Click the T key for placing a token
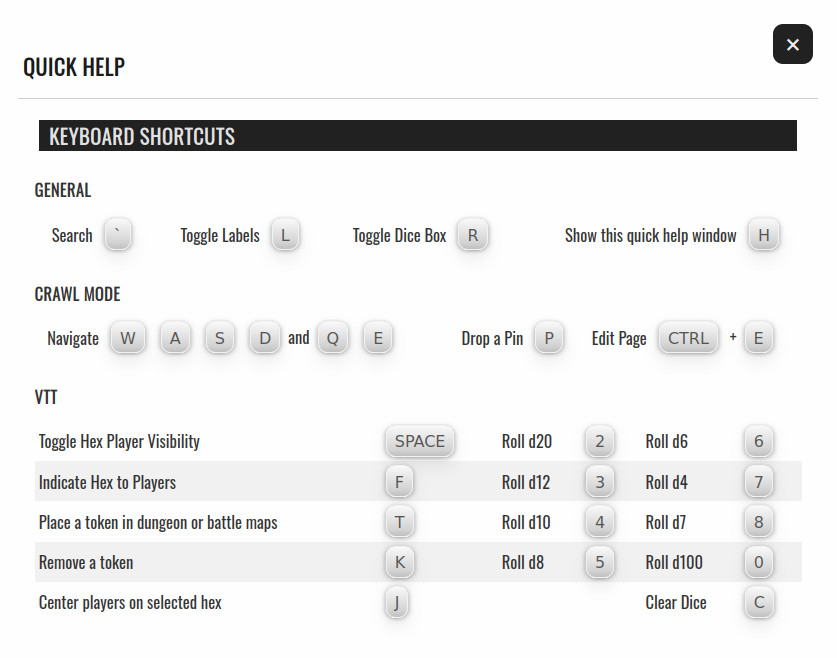Image resolution: width=837 pixels, height=658 pixels. [399, 522]
